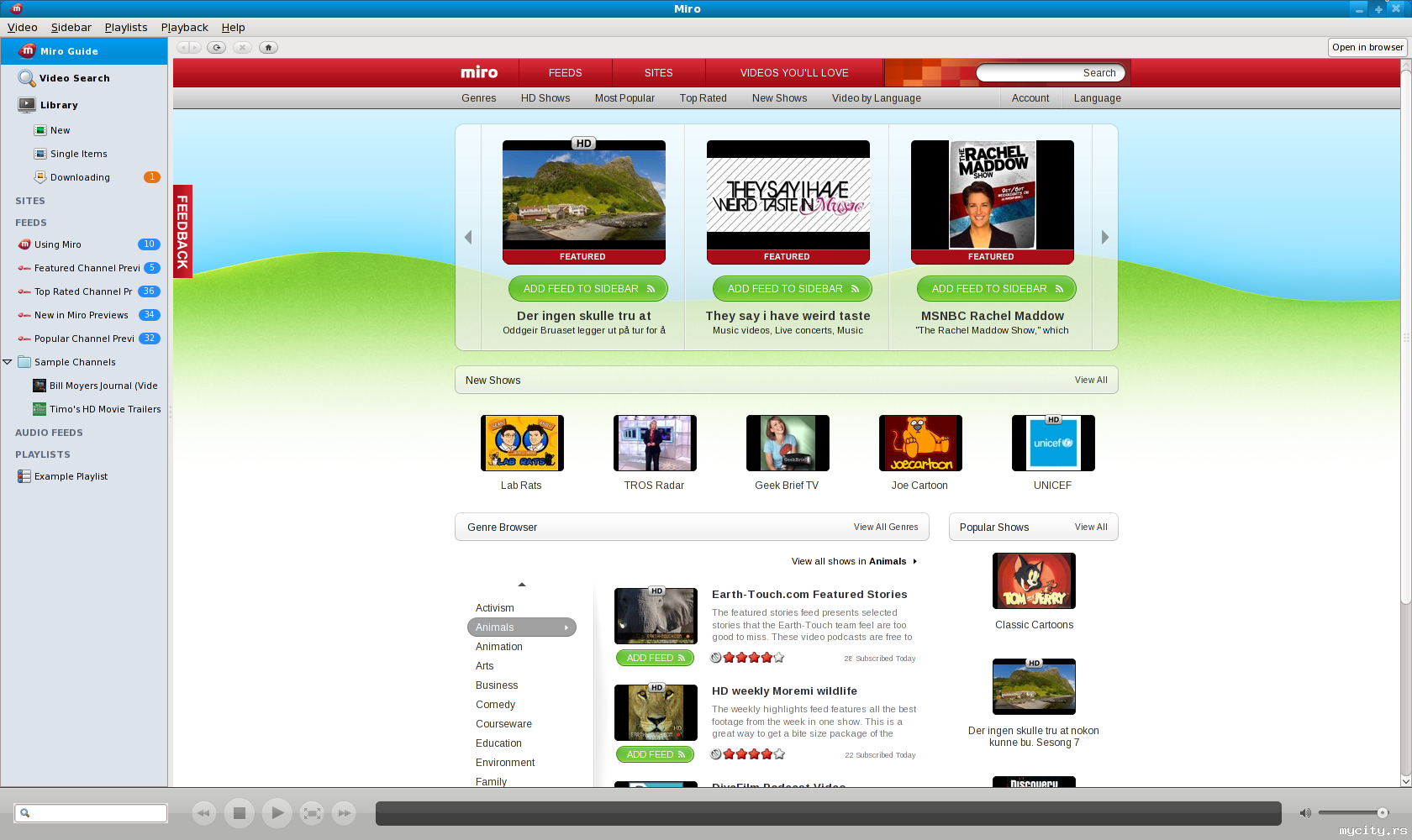Switch to the SITES tab
Image resolution: width=1412 pixels, height=840 pixels.
tap(658, 73)
